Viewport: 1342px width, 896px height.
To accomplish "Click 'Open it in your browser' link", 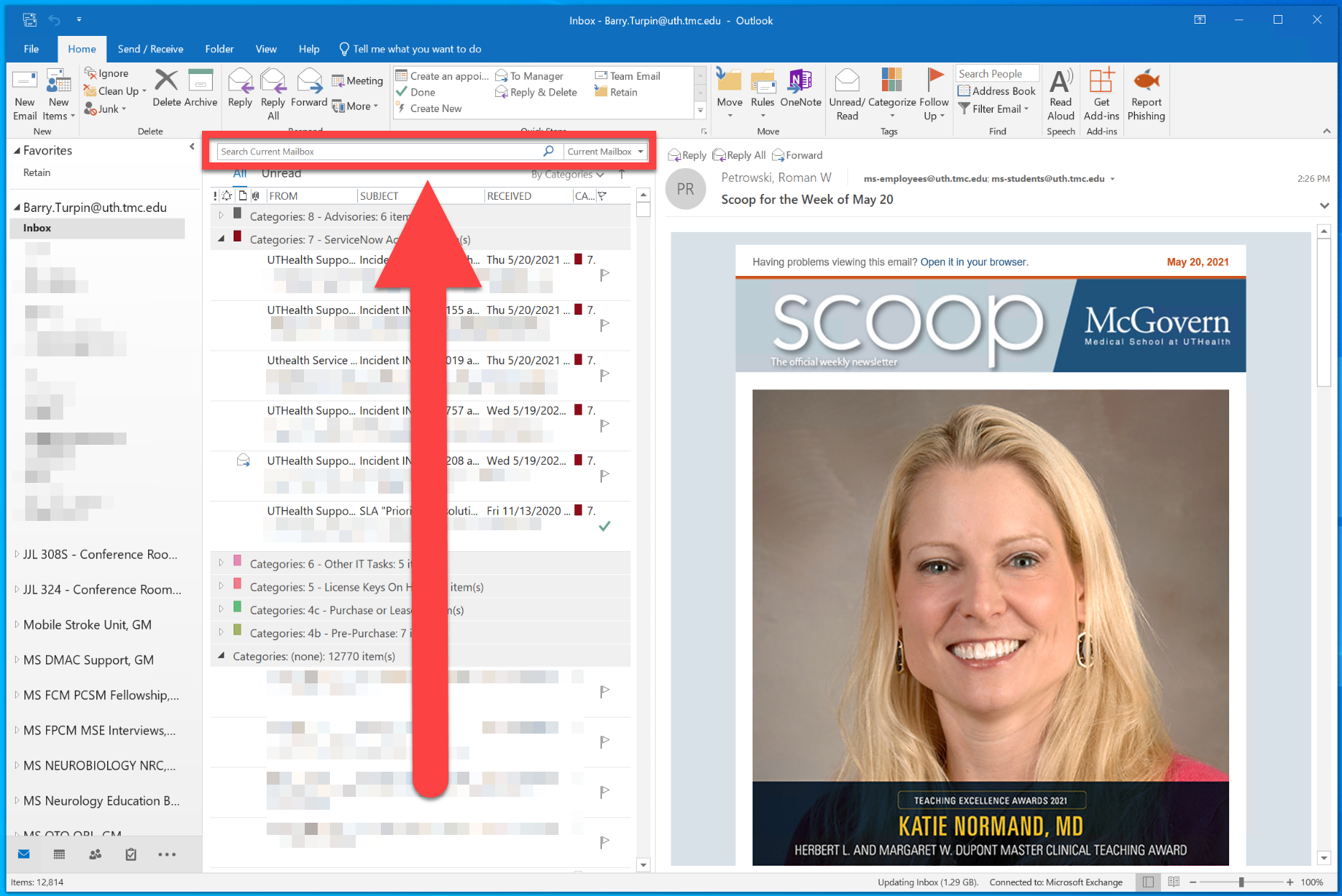I will pyautogui.click(x=973, y=262).
